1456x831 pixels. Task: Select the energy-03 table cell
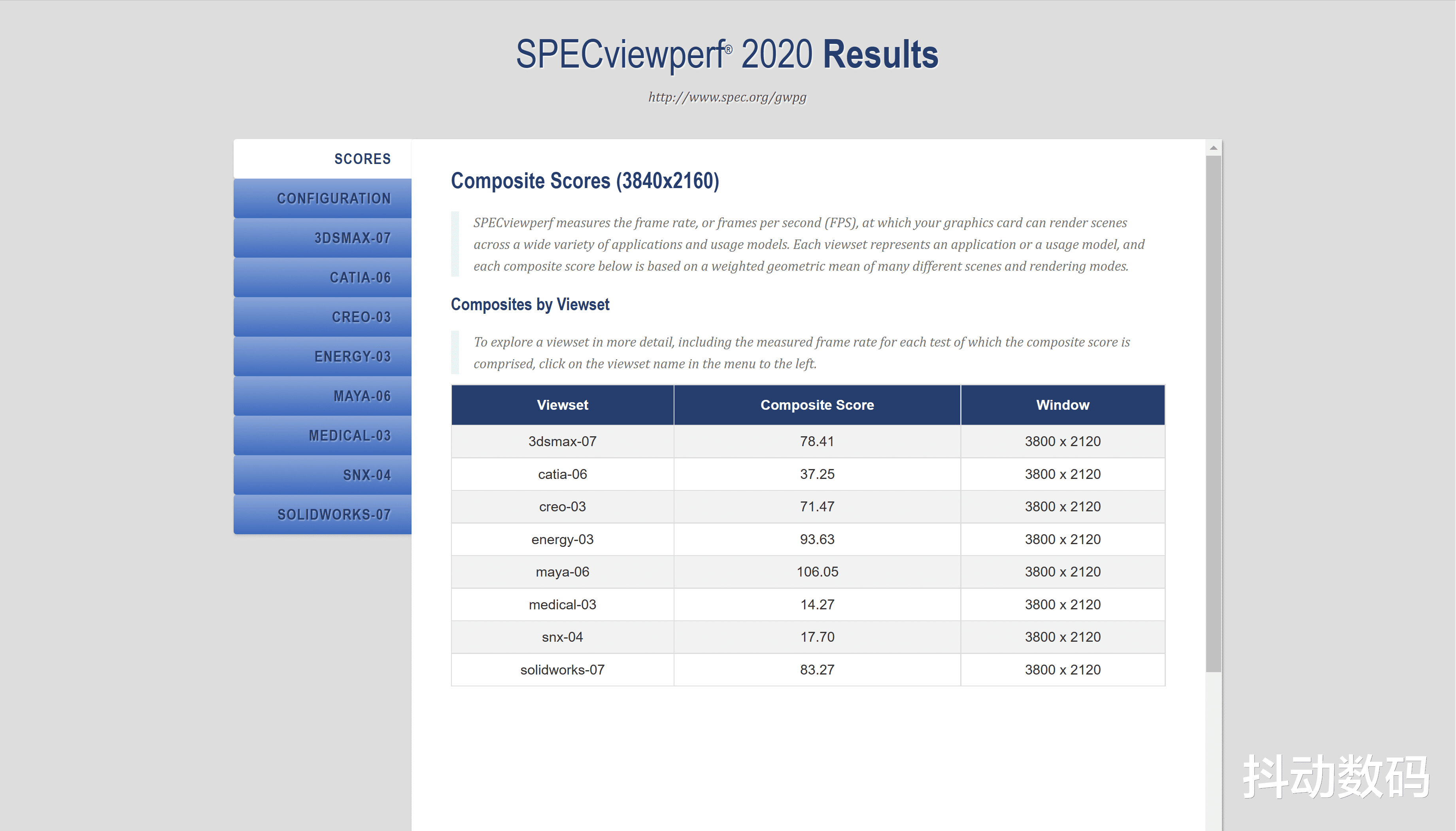pos(563,539)
